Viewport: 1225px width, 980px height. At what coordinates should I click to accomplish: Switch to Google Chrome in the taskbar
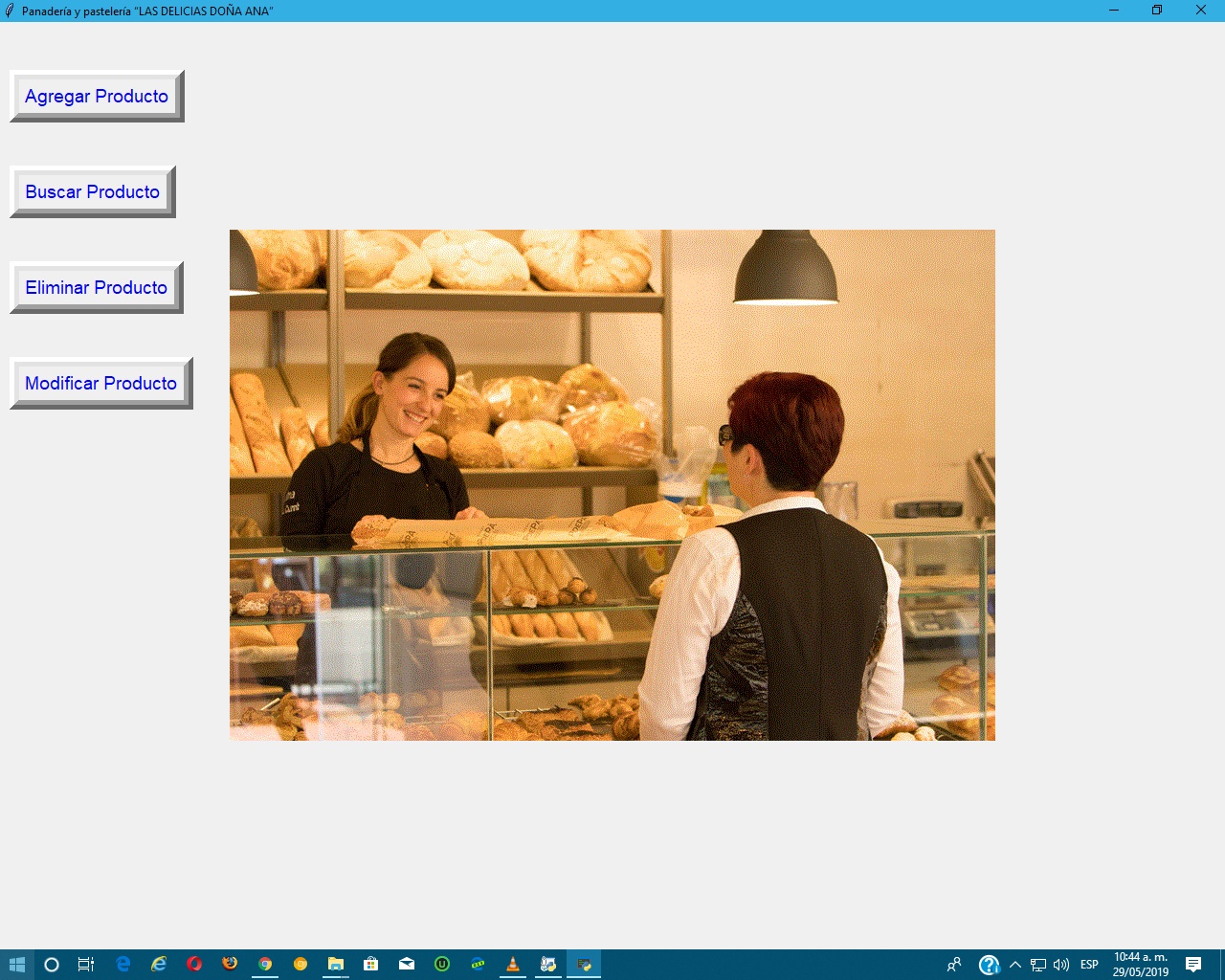[x=265, y=964]
